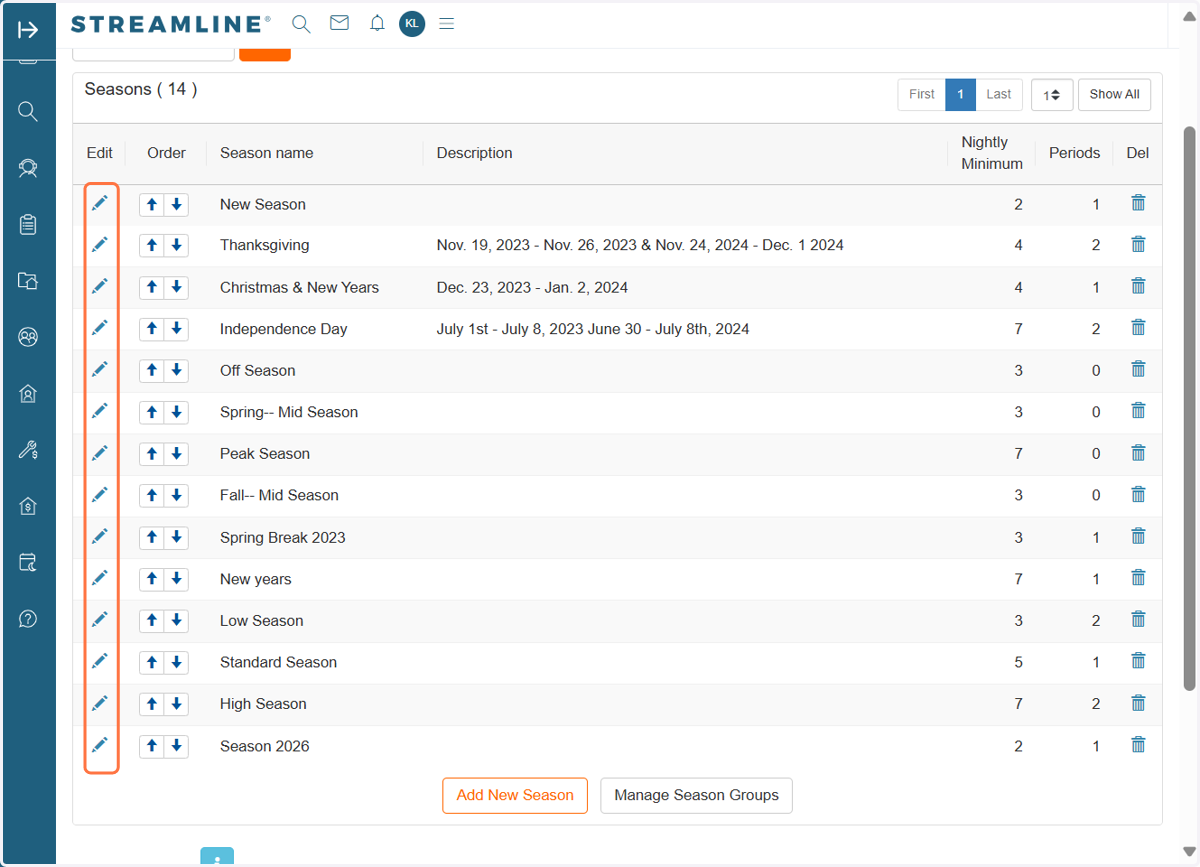
Task: Click the Order column header
Action: tap(166, 153)
